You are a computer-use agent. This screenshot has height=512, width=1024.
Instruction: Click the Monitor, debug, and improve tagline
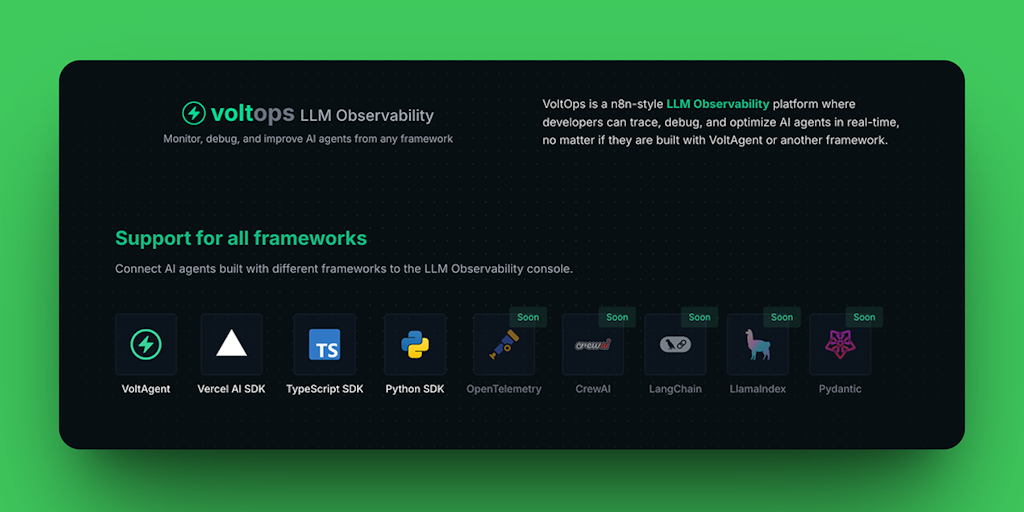point(308,139)
